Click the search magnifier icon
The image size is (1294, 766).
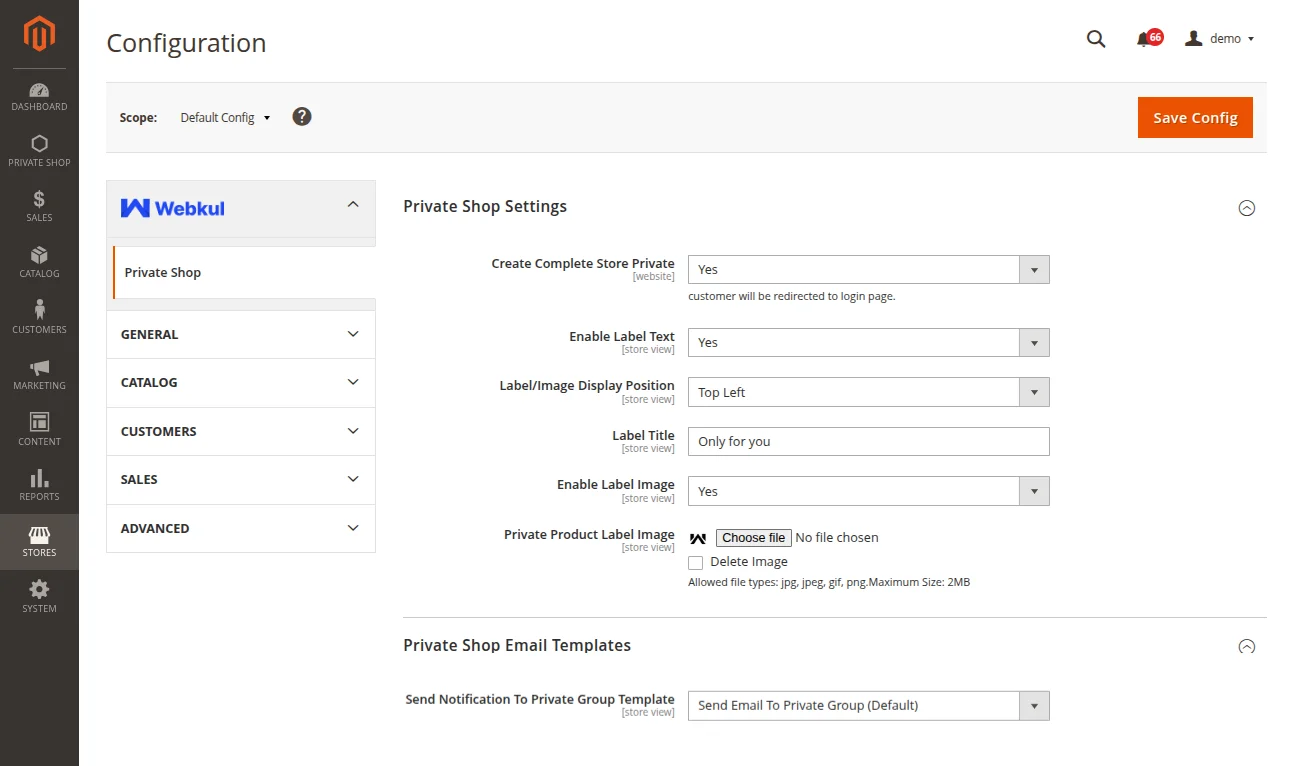pos(1096,39)
